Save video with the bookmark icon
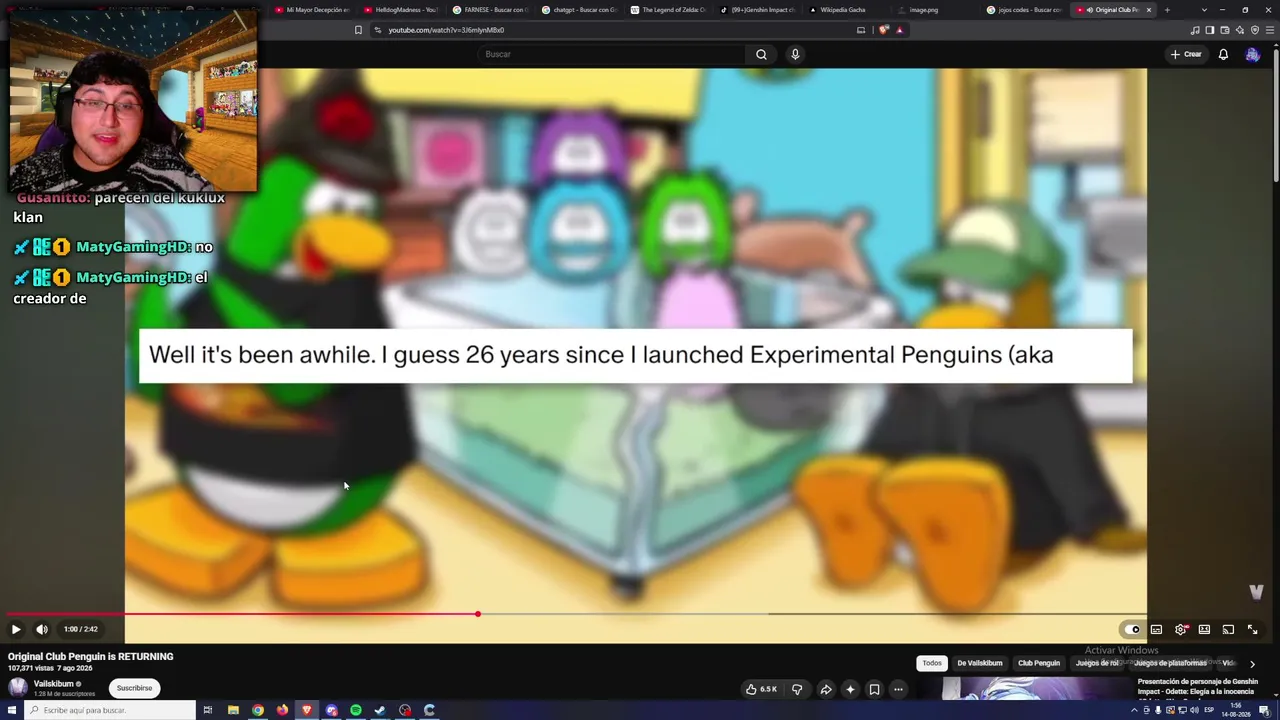The image size is (1280, 720). [x=874, y=689]
